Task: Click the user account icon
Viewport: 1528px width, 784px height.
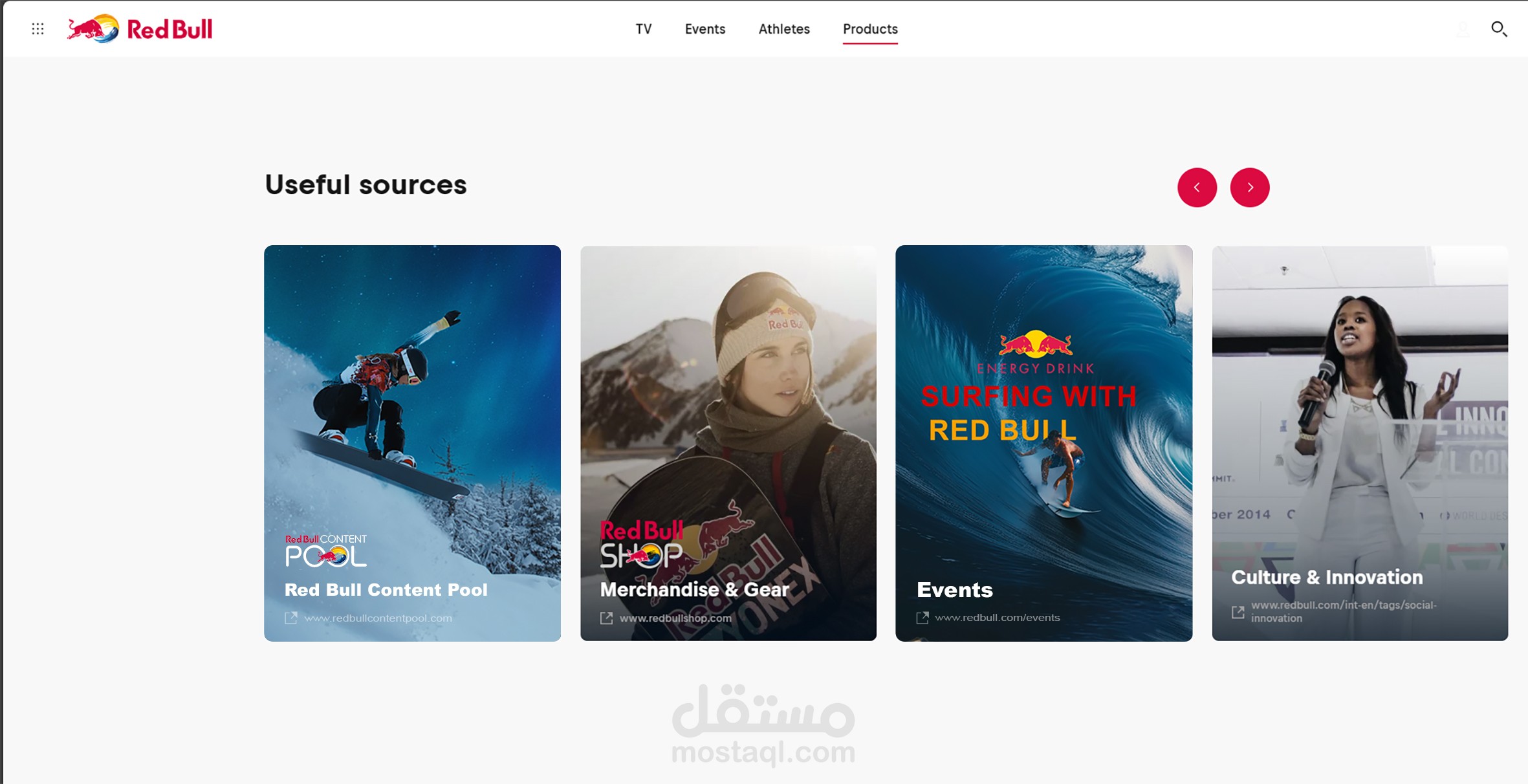Action: (x=1463, y=29)
